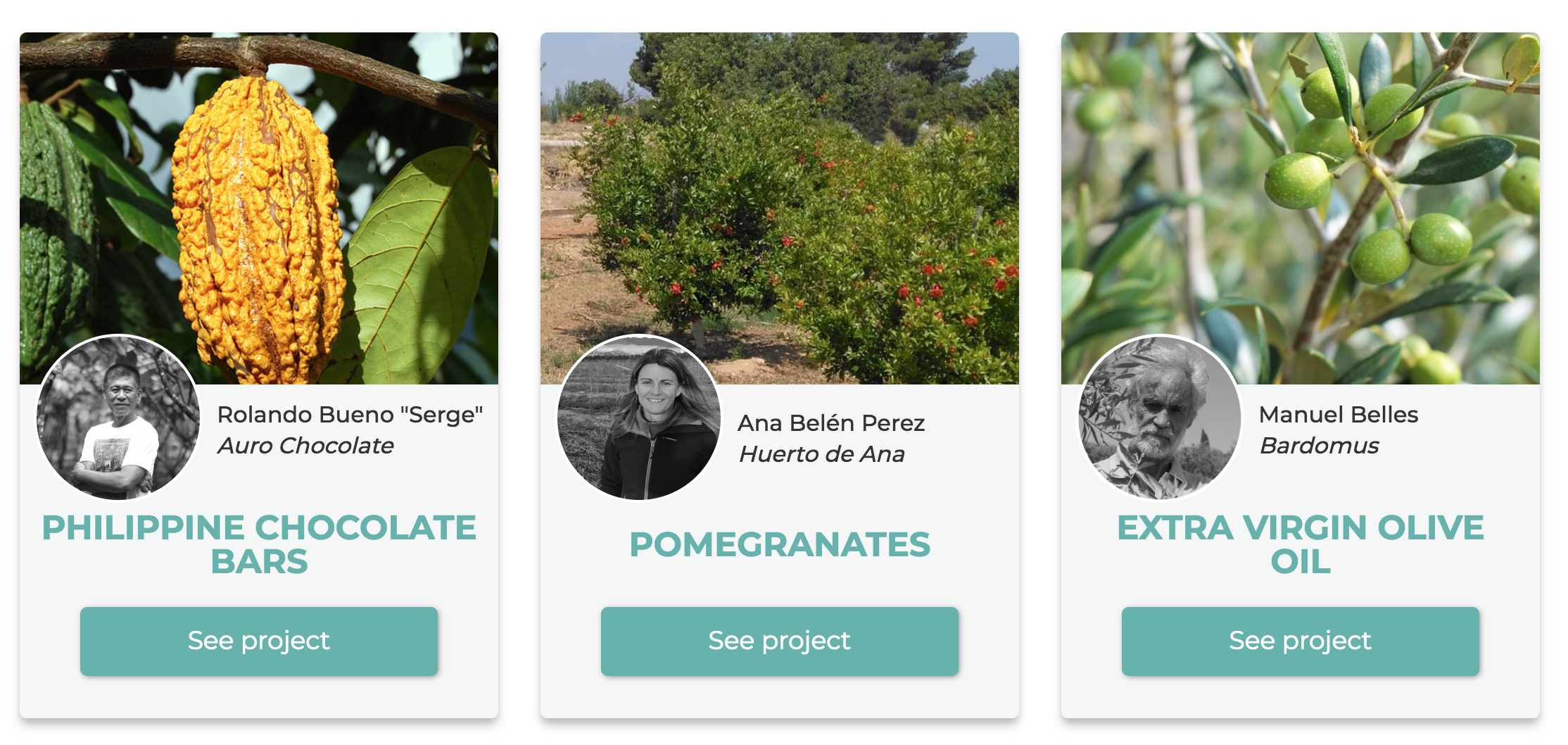Screen dimensions: 1568x745
Task: Click the See project button under Extra Virgin Olive Oil
Action: click(1299, 639)
